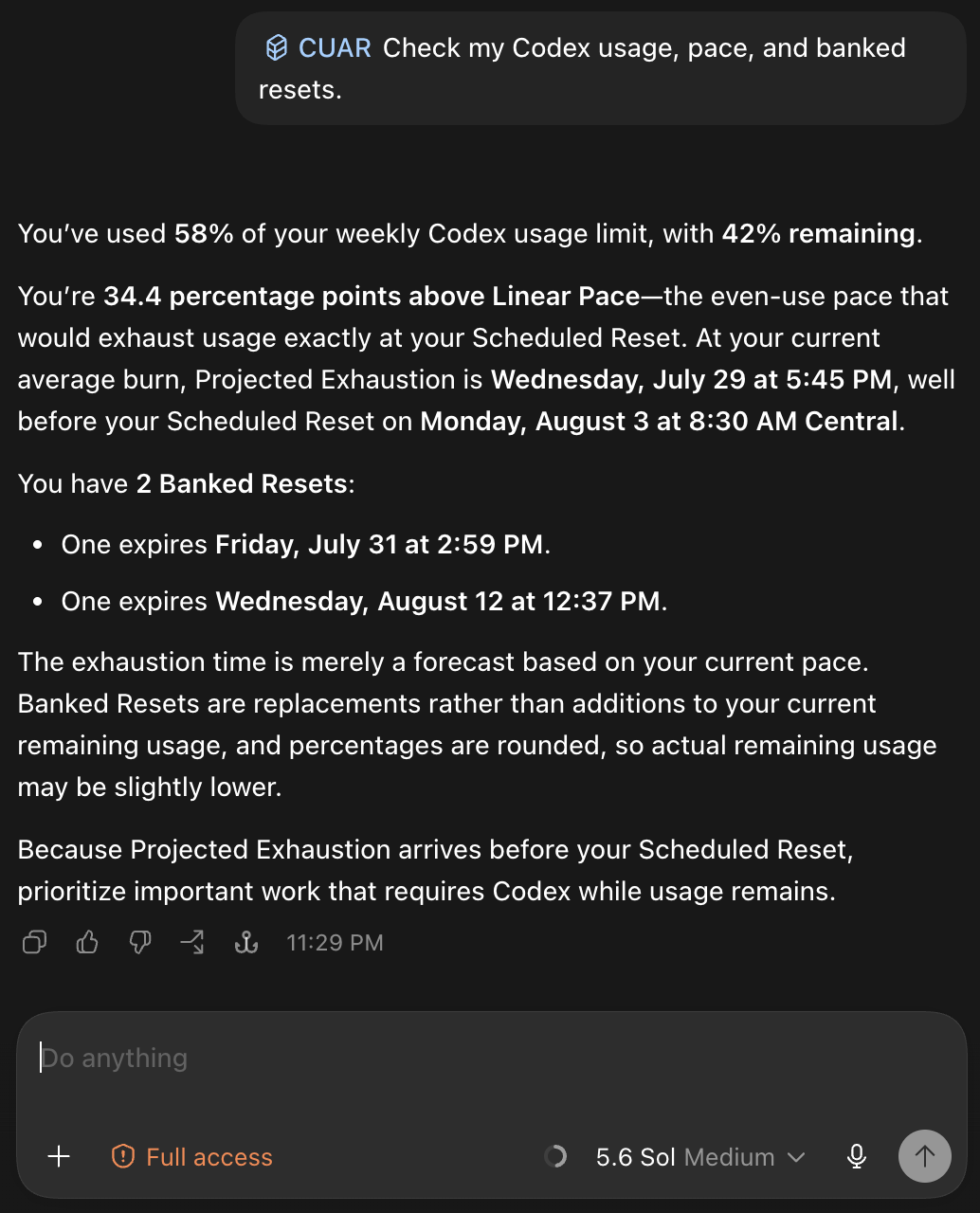Copy the assistant's response with the copy icon

pos(34,942)
